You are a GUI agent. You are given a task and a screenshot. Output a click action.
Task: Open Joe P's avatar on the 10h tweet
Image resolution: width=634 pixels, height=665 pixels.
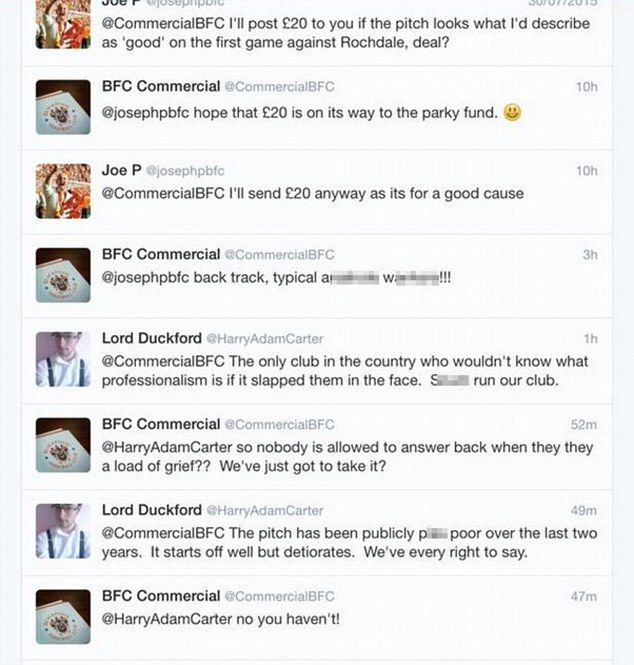coord(63,190)
